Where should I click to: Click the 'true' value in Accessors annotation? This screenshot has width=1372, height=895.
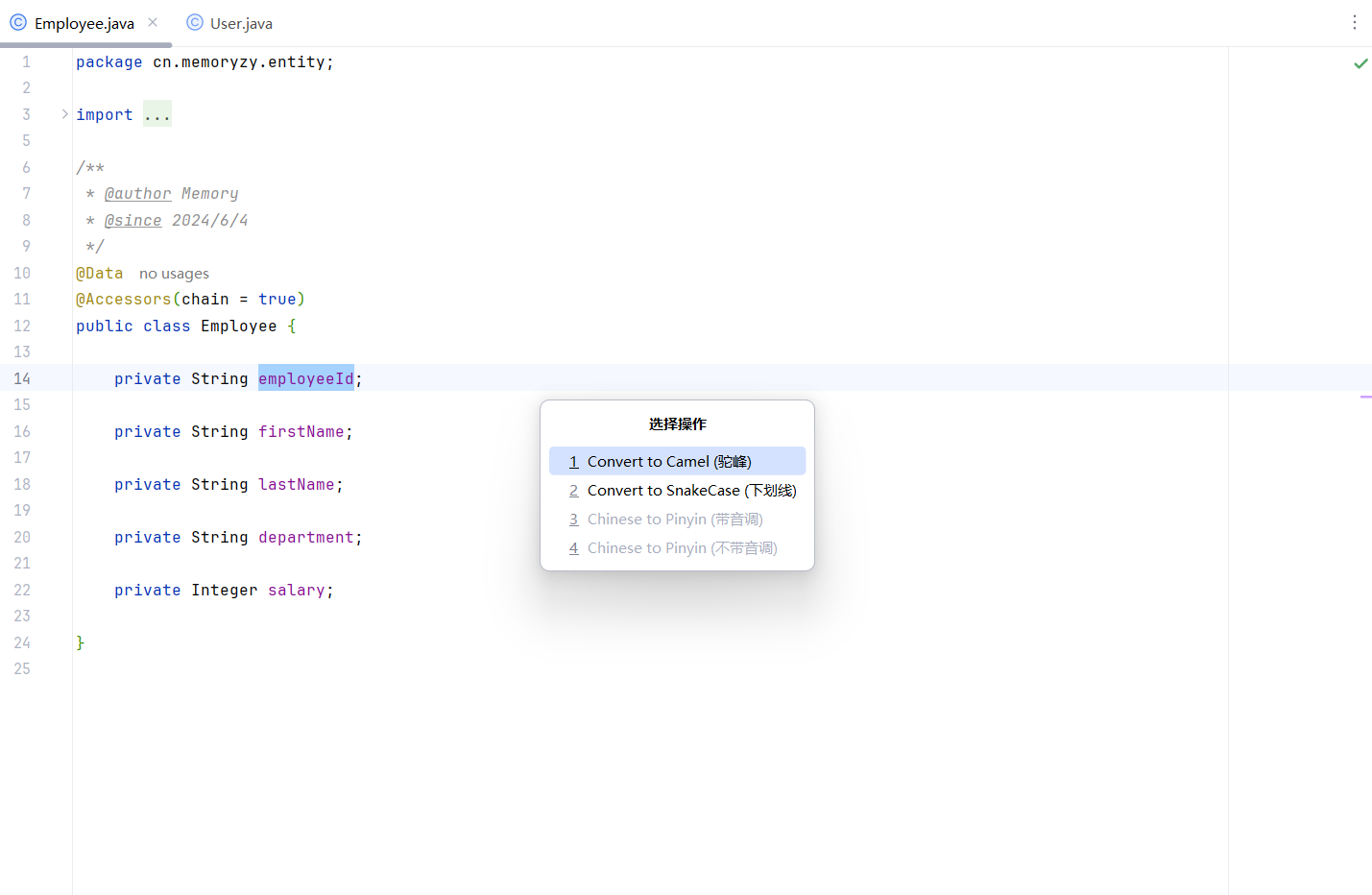pos(277,299)
